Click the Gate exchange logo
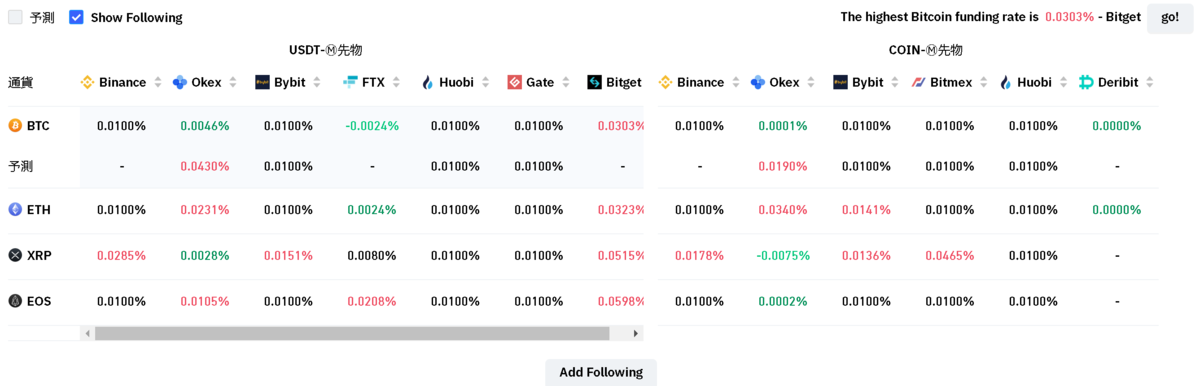Screen dimensions: 1200x386 point(514,82)
